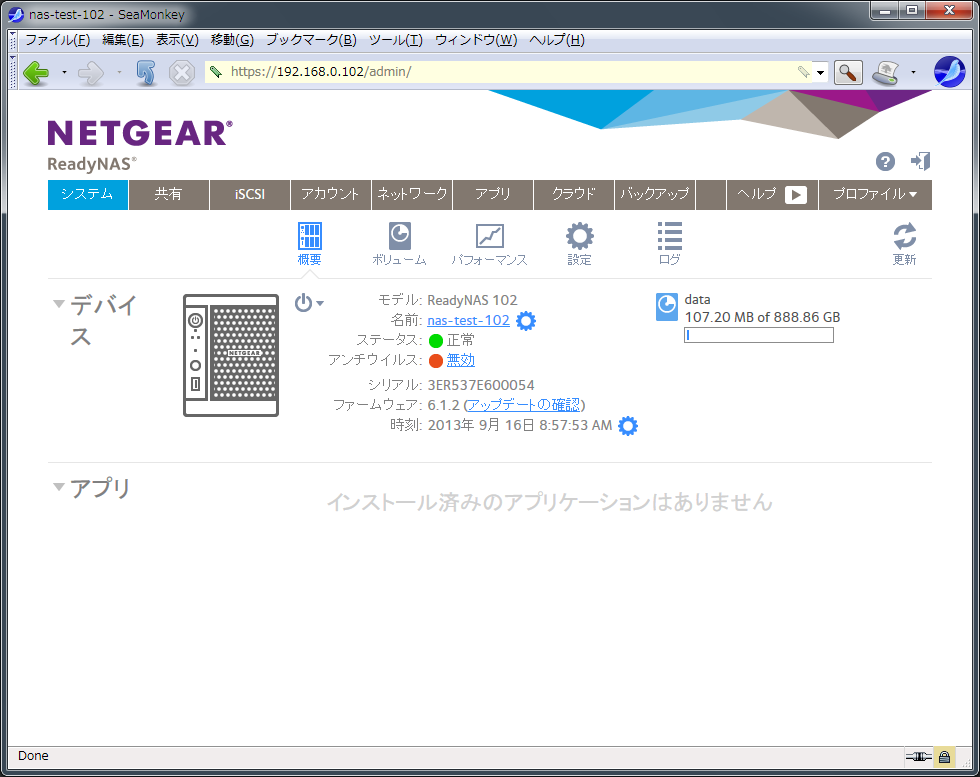Click the feed tag icon in the address bar

[x=804, y=72]
